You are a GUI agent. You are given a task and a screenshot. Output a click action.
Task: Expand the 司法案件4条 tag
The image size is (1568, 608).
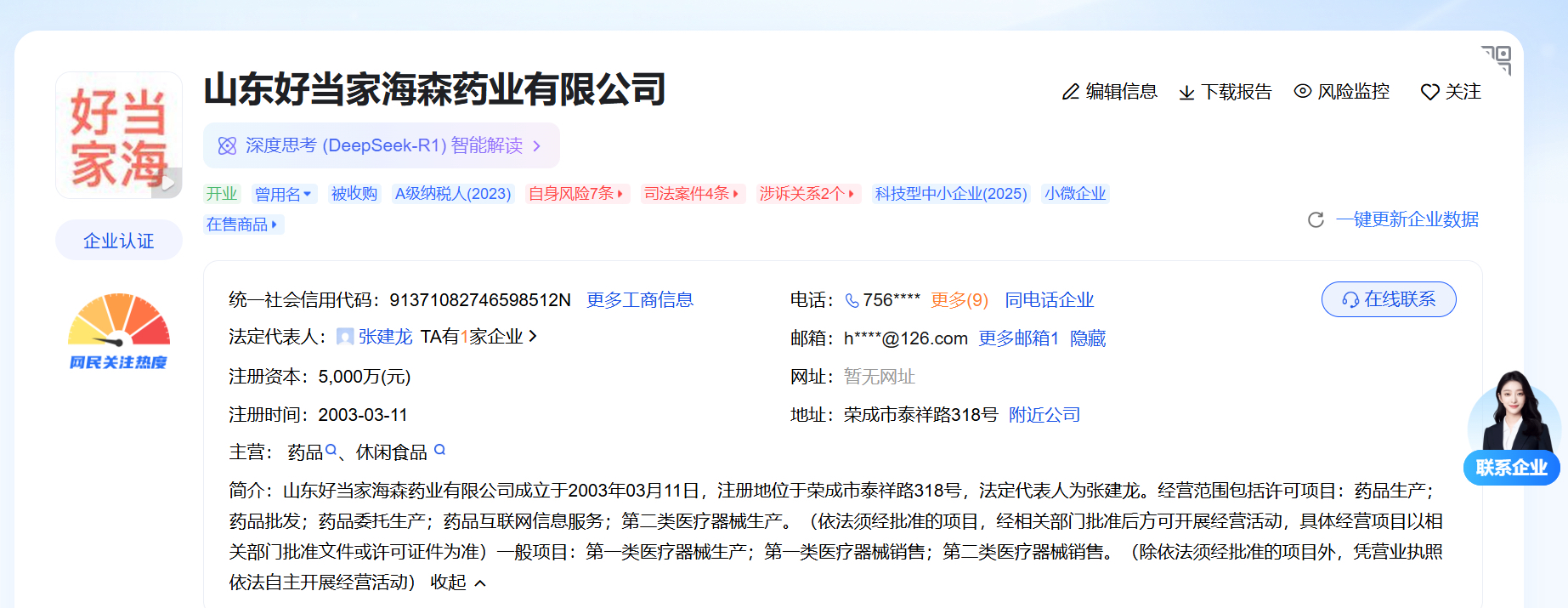coord(692,194)
